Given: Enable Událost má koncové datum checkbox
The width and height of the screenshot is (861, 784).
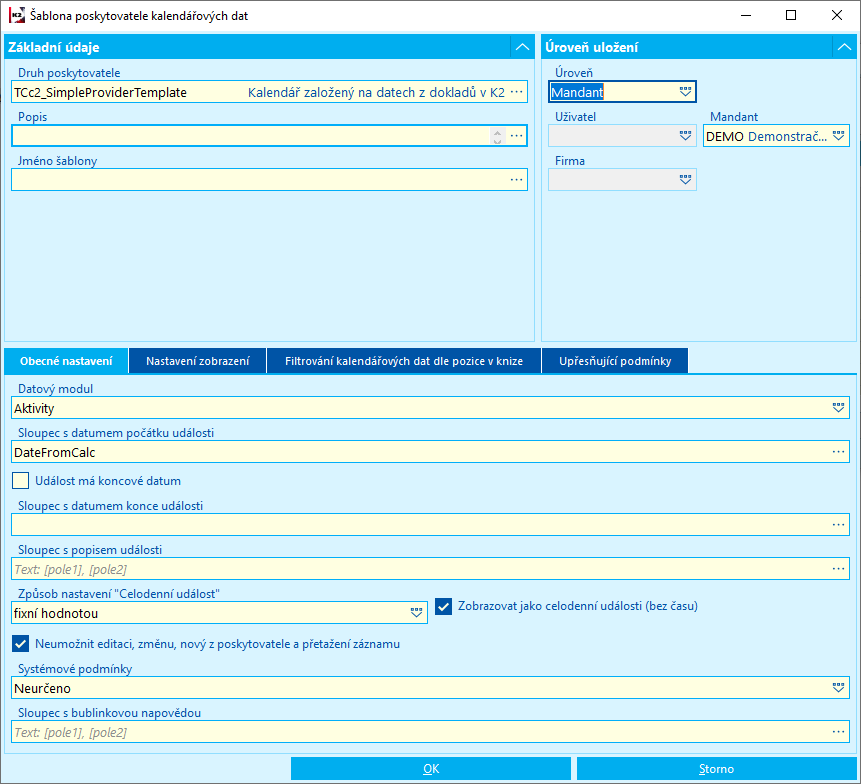Looking at the screenshot, I should pos(21,480).
